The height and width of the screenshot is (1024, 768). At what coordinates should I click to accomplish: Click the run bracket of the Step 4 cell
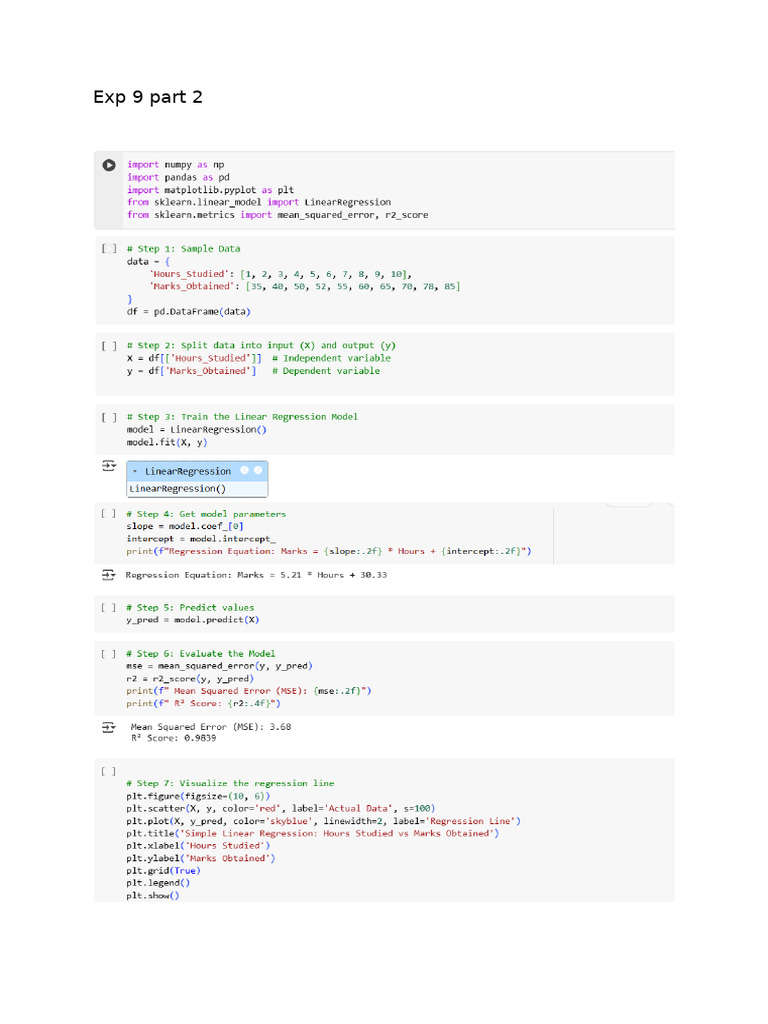[108, 514]
